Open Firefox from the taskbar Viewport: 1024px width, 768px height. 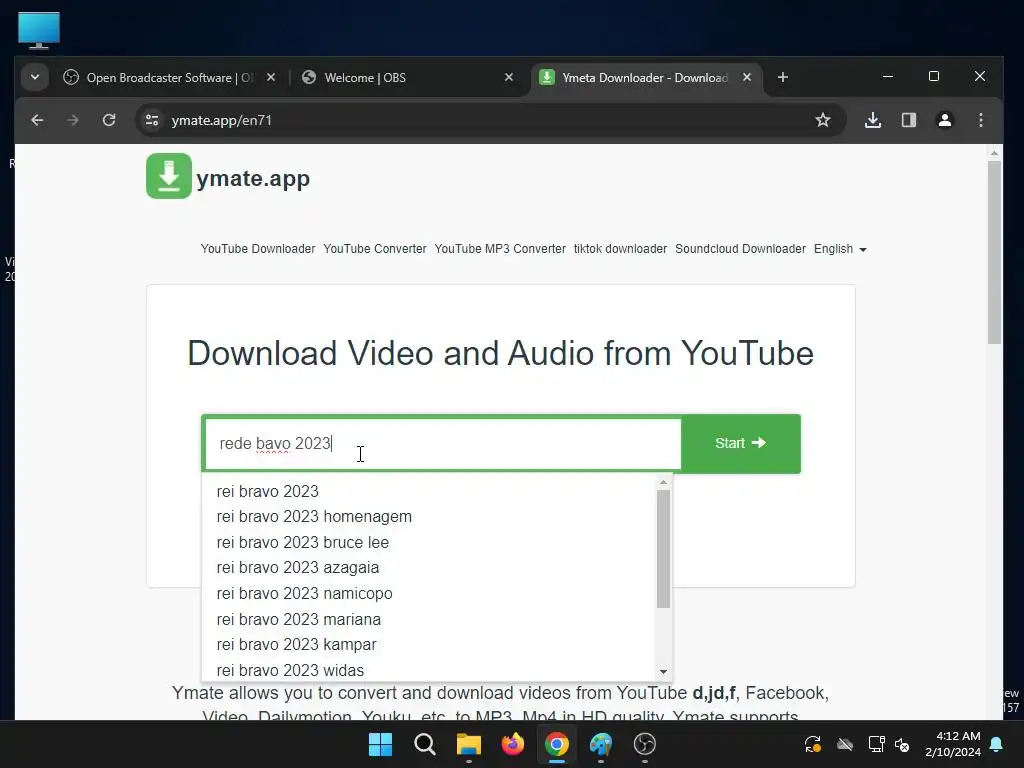(513, 744)
